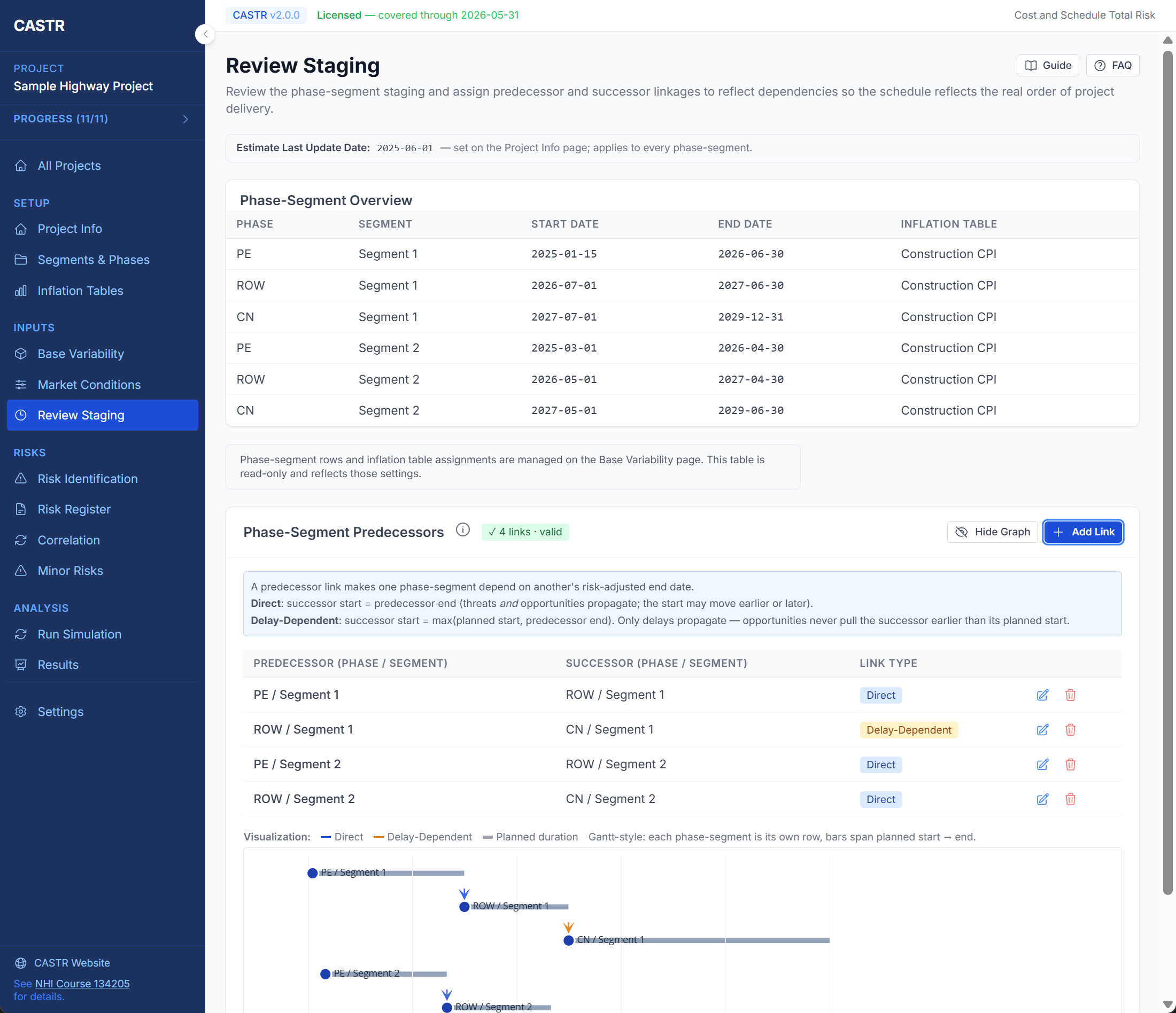Collapse the navigation sidebar
This screenshot has width=1176, height=1013.
tap(205, 34)
